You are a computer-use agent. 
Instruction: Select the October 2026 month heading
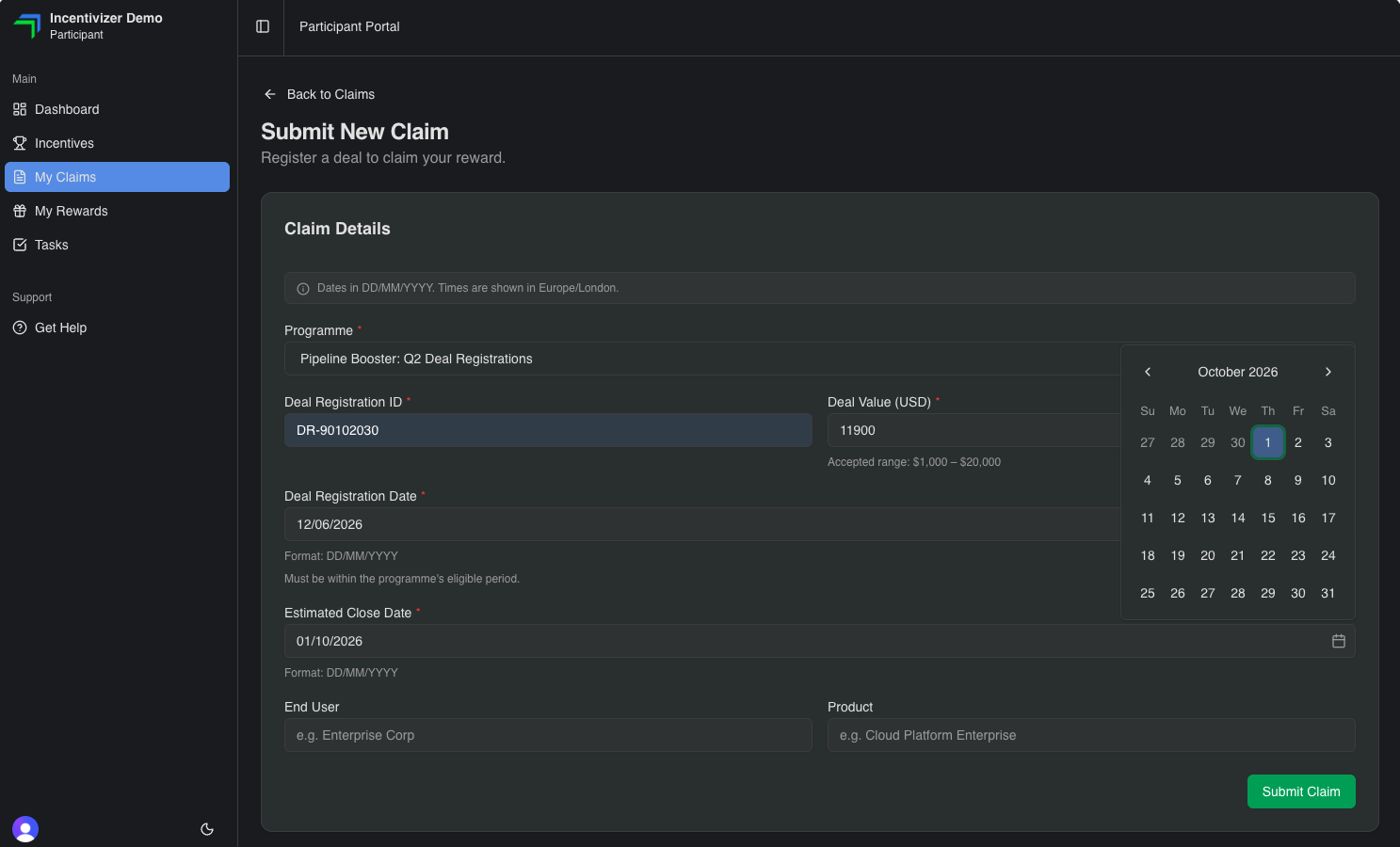(x=1238, y=372)
